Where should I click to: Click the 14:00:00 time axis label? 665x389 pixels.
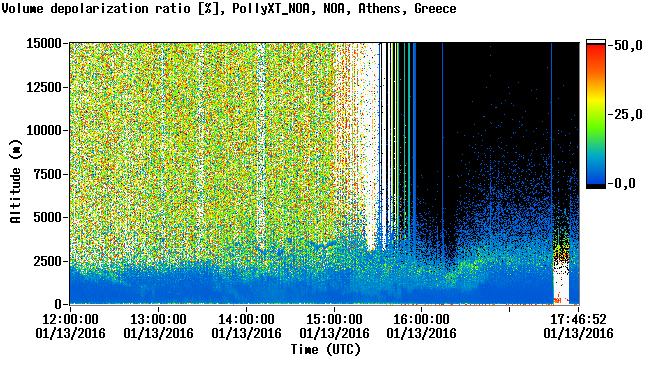[246, 319]
